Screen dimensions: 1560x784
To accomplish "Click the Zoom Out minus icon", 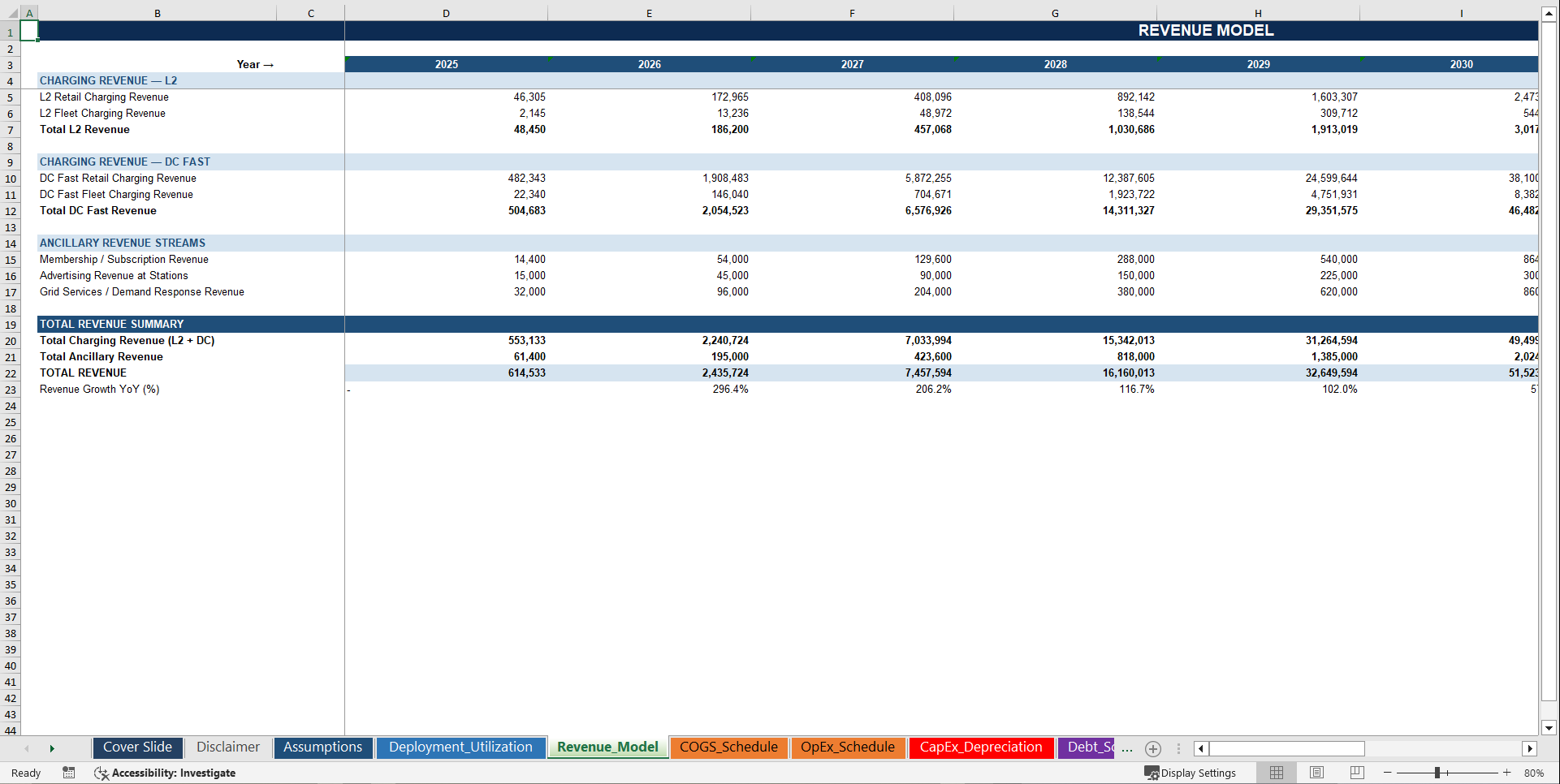I will click(x=1385, y=773).
